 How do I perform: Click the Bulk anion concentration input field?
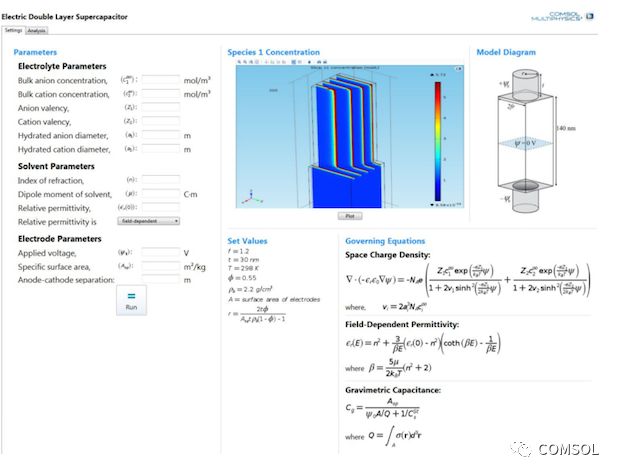161,80
